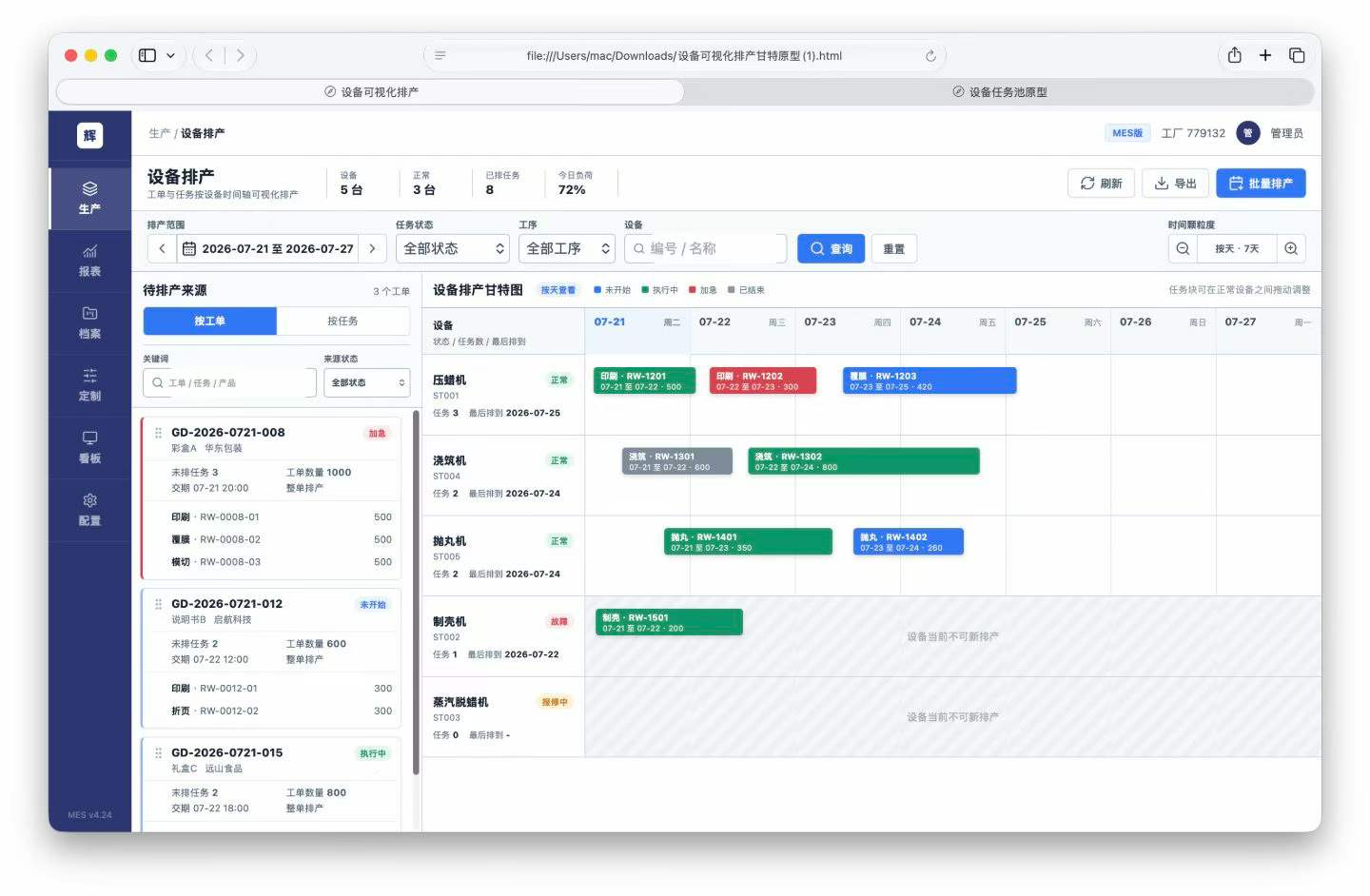Go to the previous scheduling date range

[162, 248]
